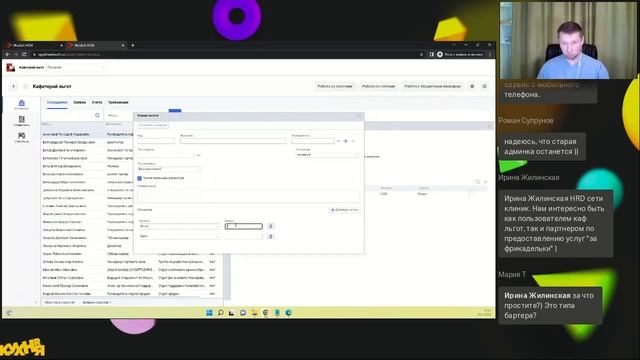Open the settings gear in the page header
Image resolution: width=640 pixels, height=360 pixels.
(484, 87)
